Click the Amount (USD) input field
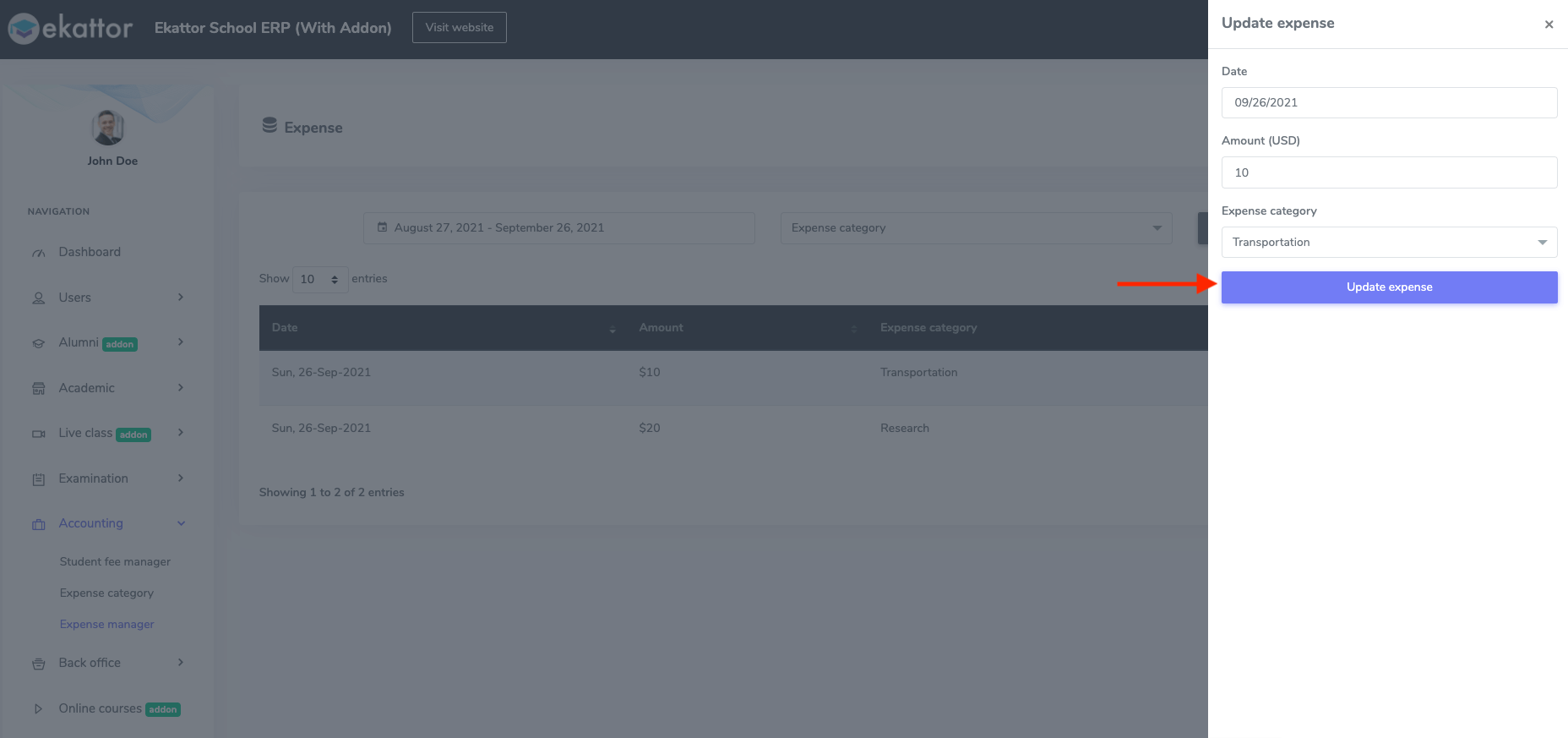This screenshot has width=1568, height=738. (x=1389, y=172)
